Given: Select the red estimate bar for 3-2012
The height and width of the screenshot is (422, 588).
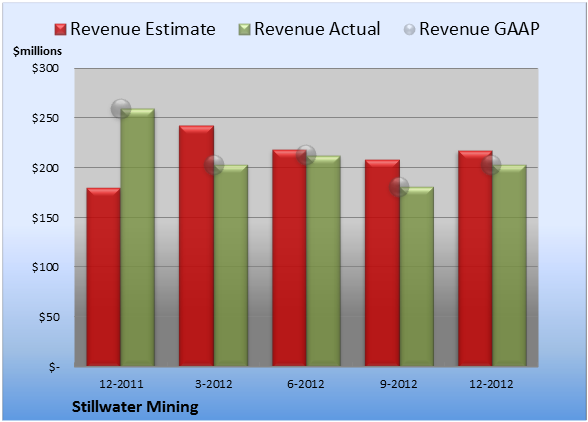Looking at the screenshot, I should (196, 246).
